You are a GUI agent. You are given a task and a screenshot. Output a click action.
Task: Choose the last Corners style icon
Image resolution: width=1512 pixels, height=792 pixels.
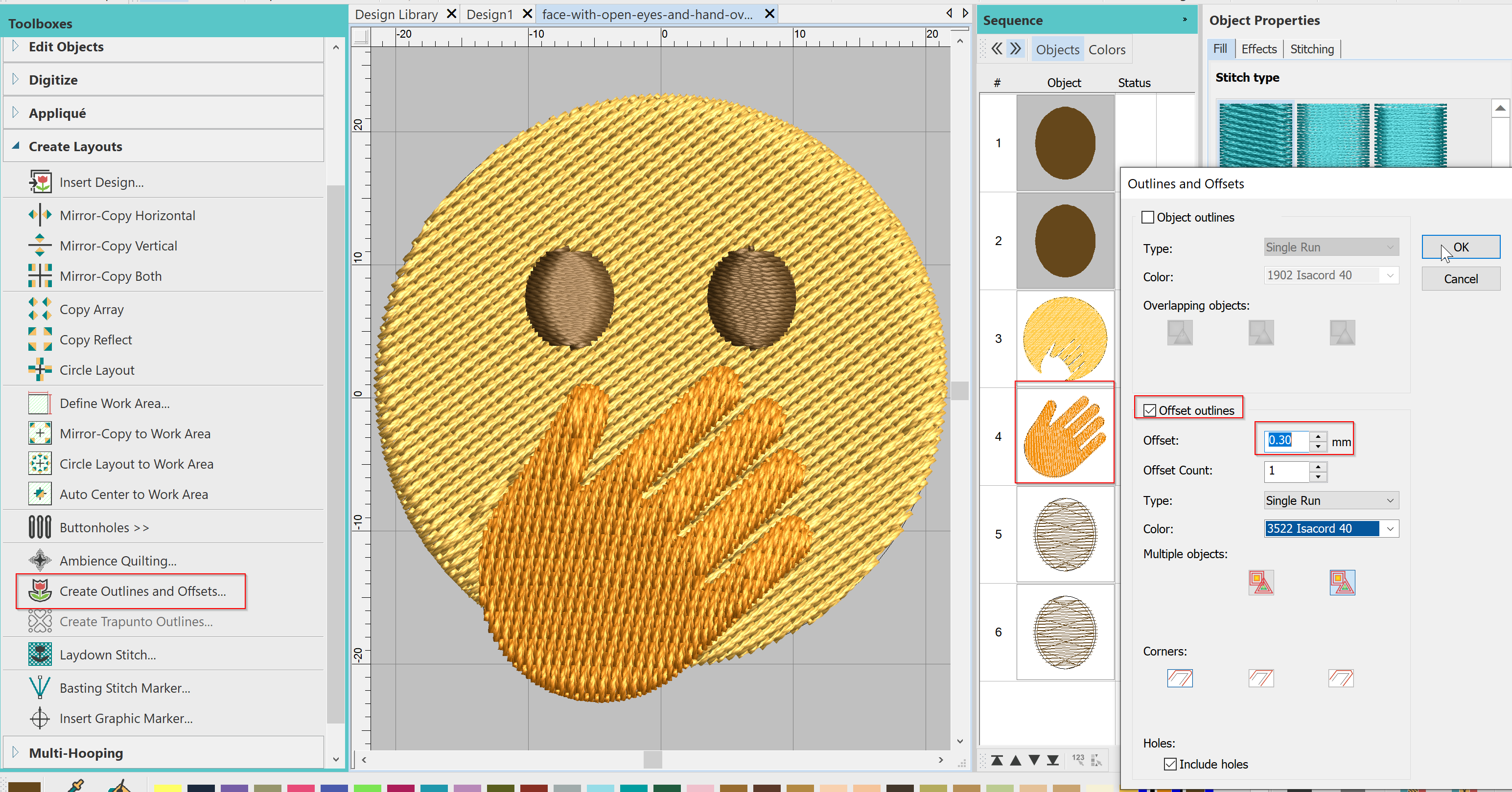(1341, 678)
